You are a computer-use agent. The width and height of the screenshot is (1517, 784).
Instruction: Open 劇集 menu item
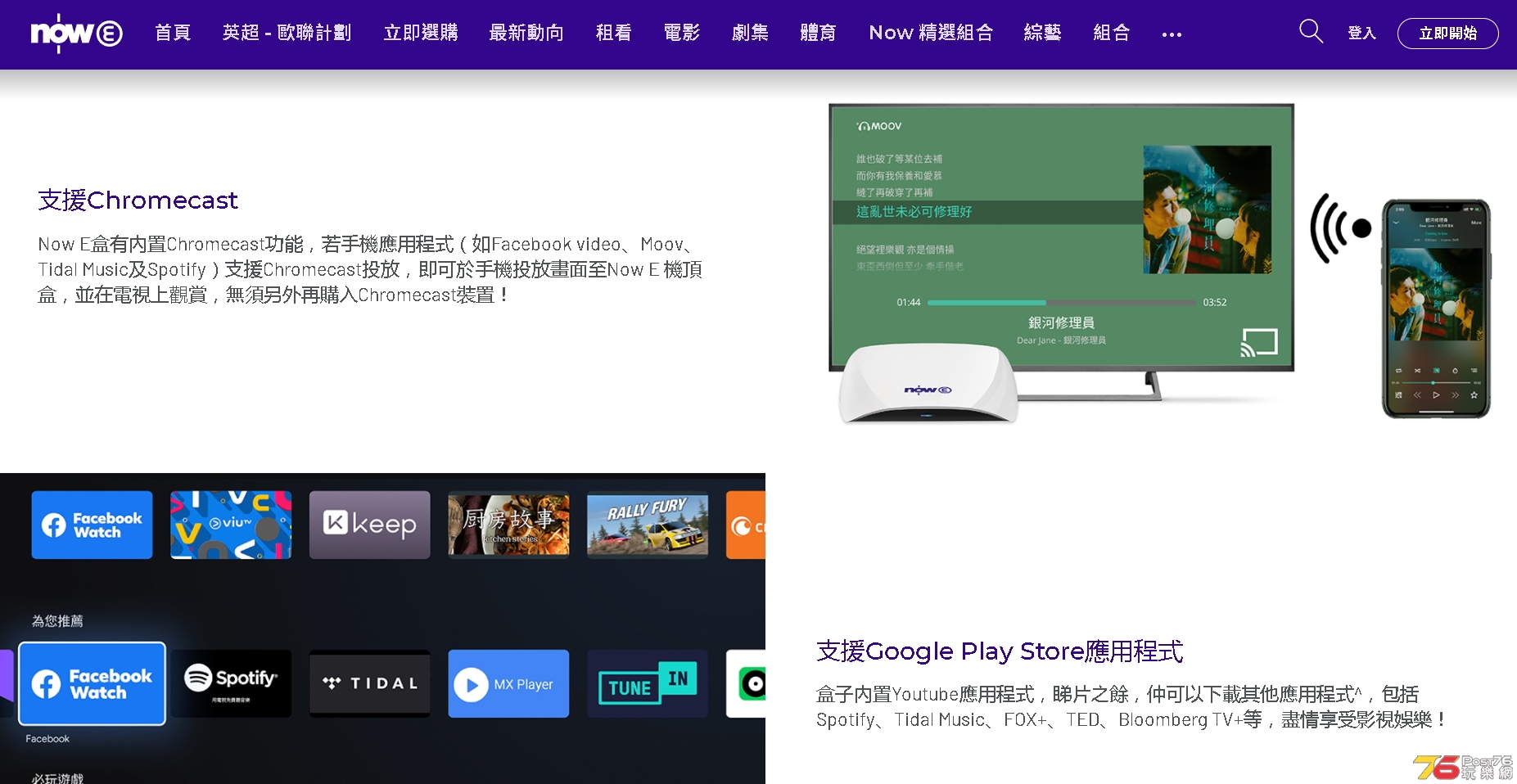click(x=750, y=33)
